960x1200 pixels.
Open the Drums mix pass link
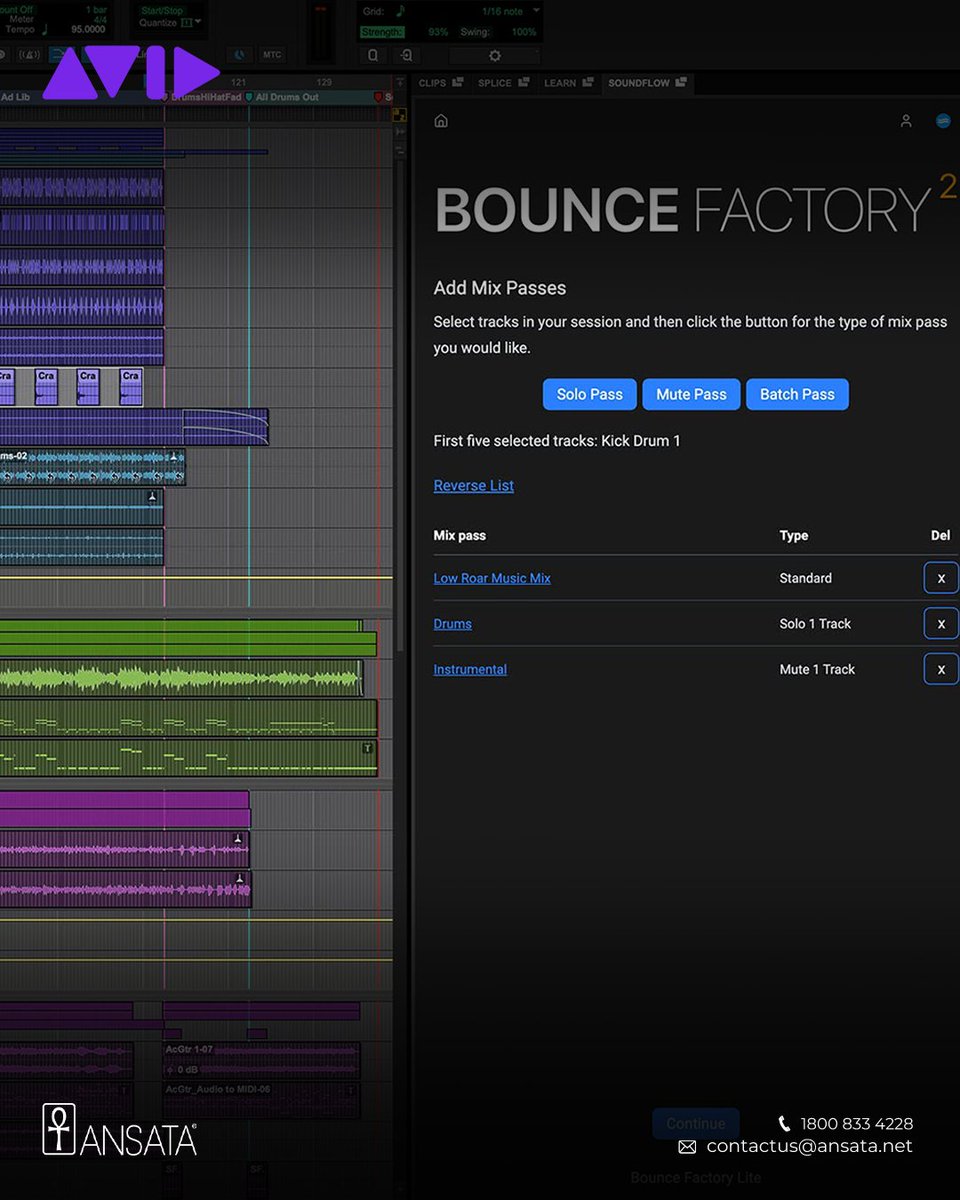tap(452, 624)
